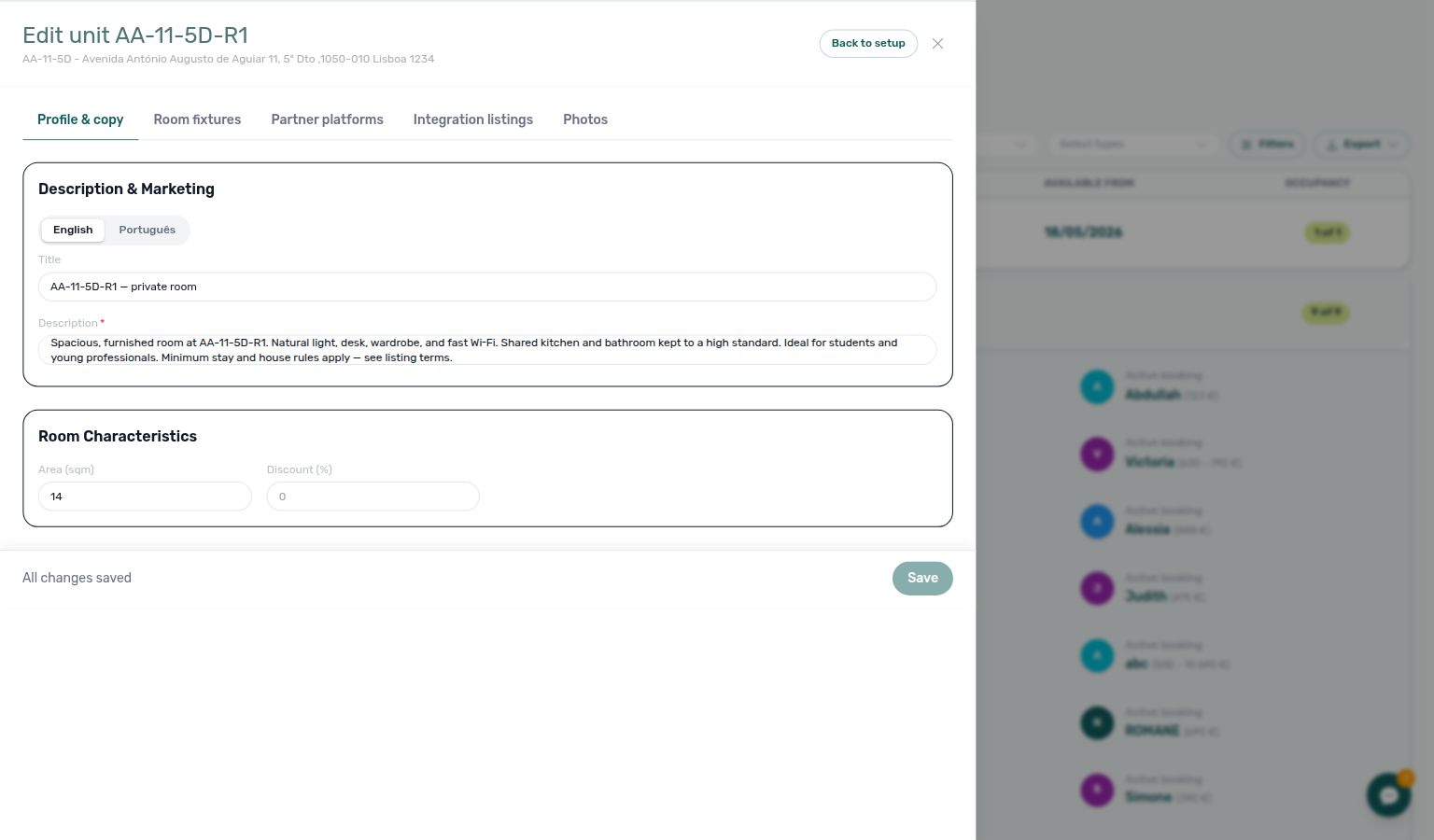Switch description language to Português
This screenshot has width=1434, height=840.
pos(147,230)
